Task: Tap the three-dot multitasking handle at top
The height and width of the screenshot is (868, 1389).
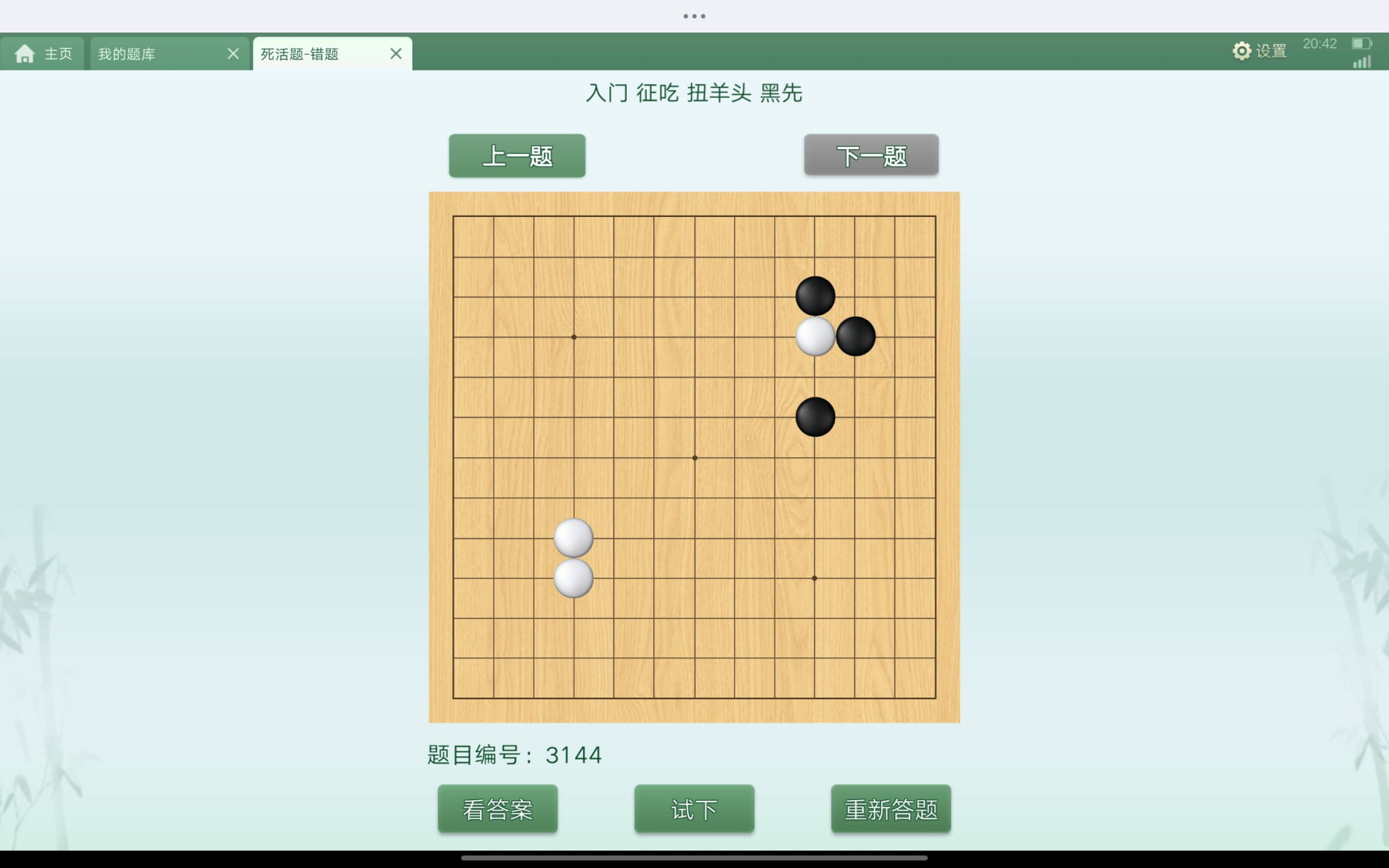Action: point(694,16)
